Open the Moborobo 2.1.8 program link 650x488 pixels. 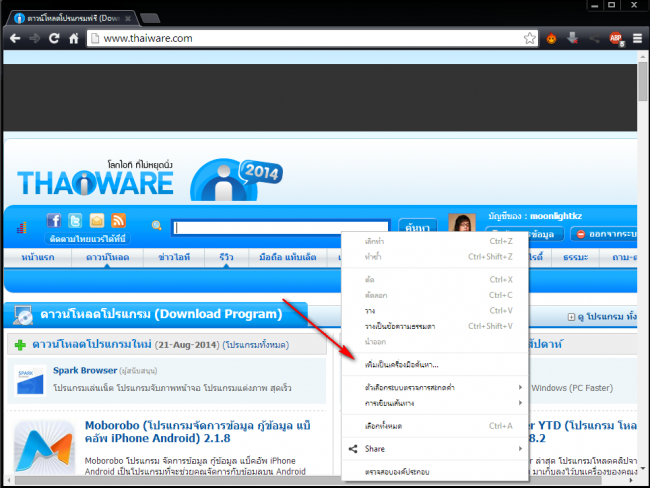(x=197, y=432)
